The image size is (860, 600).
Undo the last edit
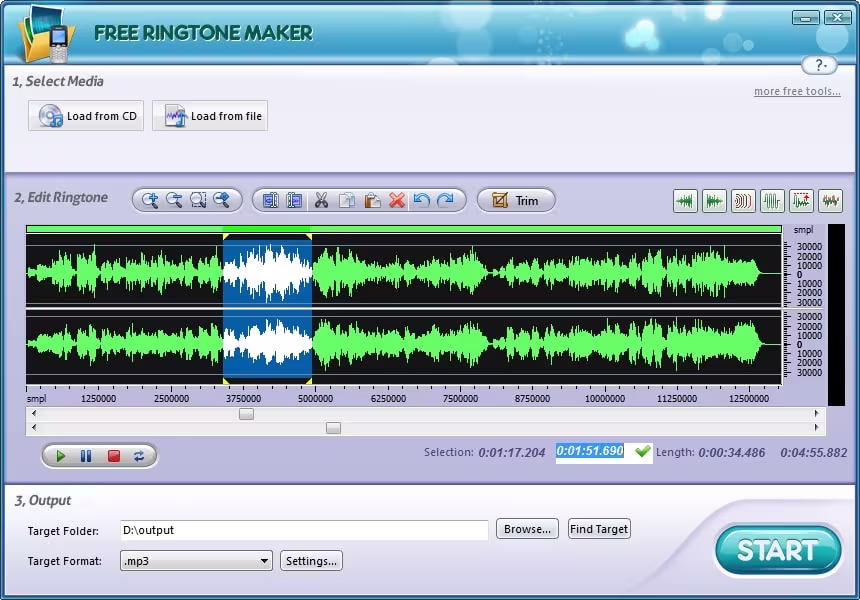click(x=421, y=201)
